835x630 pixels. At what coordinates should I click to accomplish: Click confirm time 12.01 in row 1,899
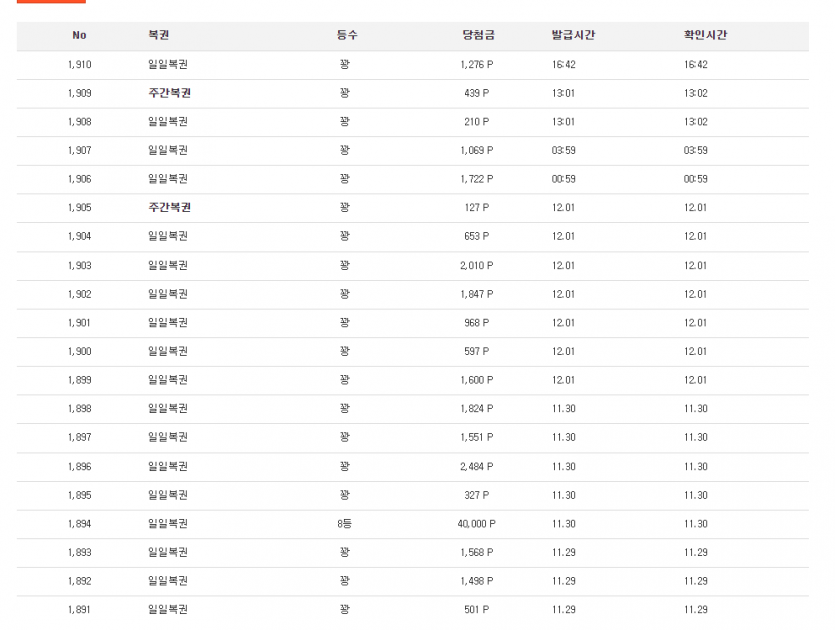[x=695, y=380]
